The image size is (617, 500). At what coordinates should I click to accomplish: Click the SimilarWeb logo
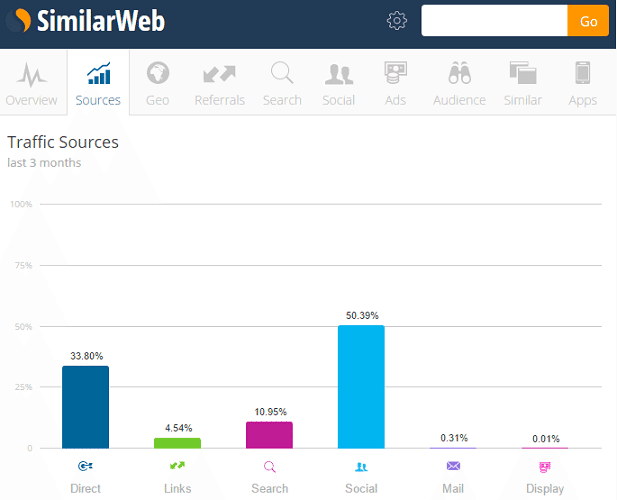click(86, 20)
